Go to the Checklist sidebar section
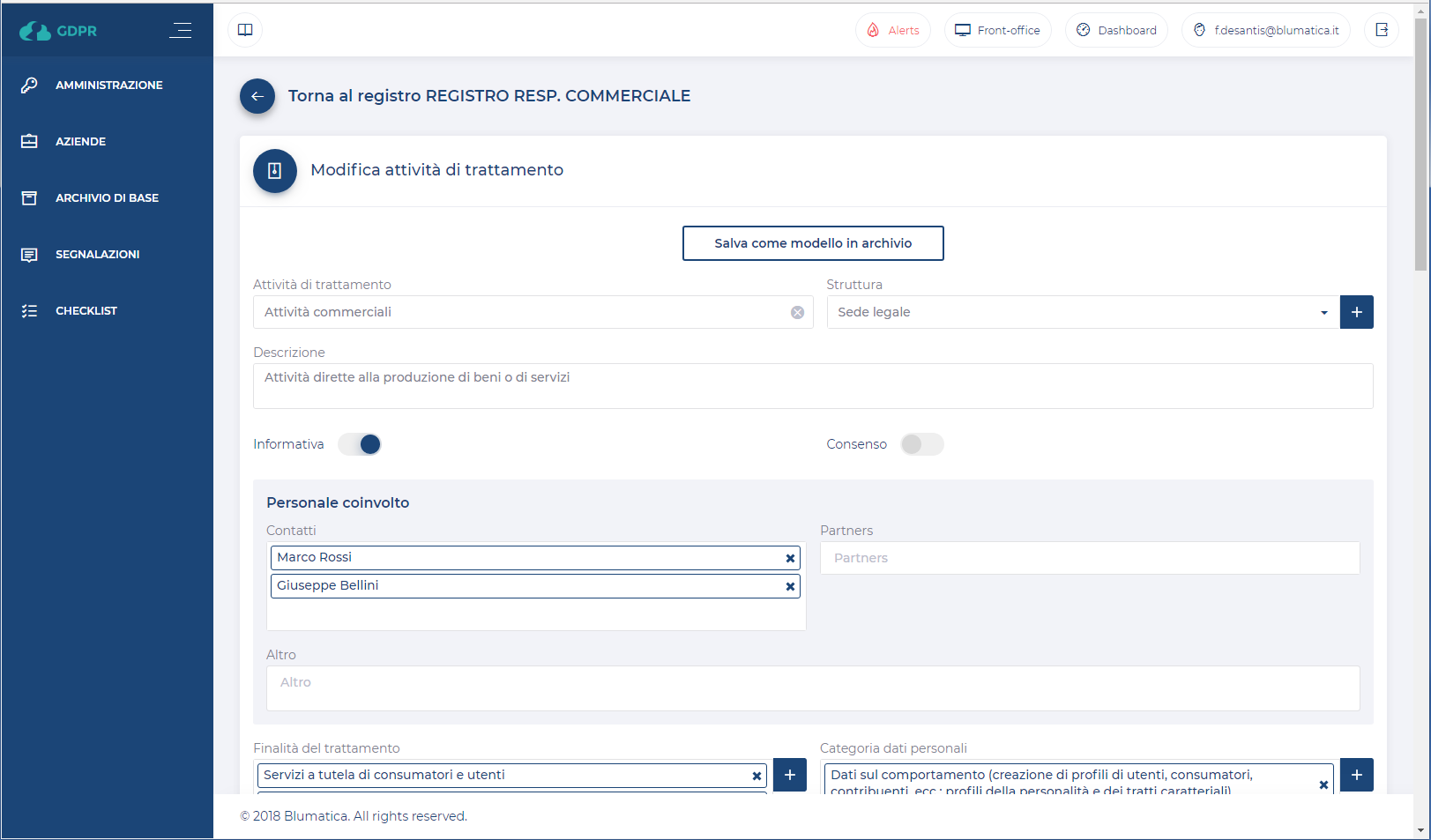 [x=86, y=311]
